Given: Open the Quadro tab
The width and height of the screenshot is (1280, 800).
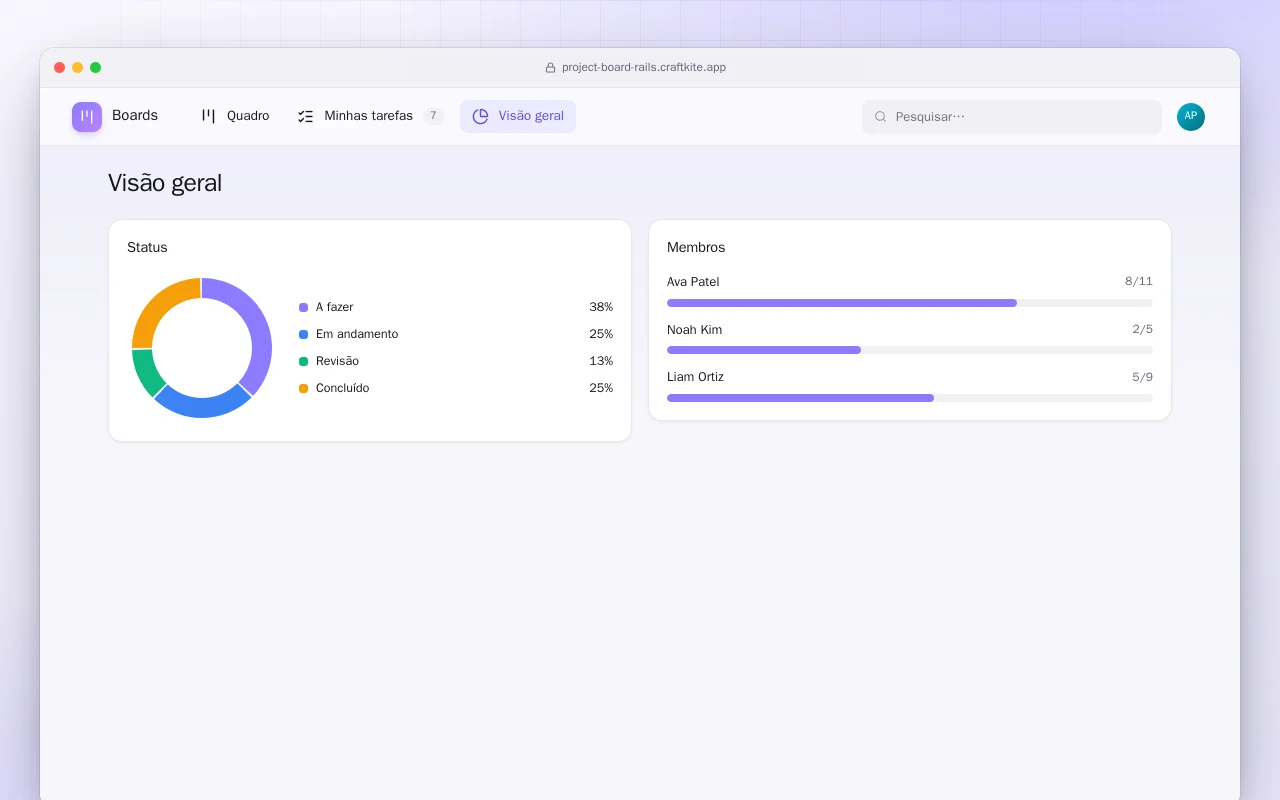Looking at the screenshot, I should 235,116.
